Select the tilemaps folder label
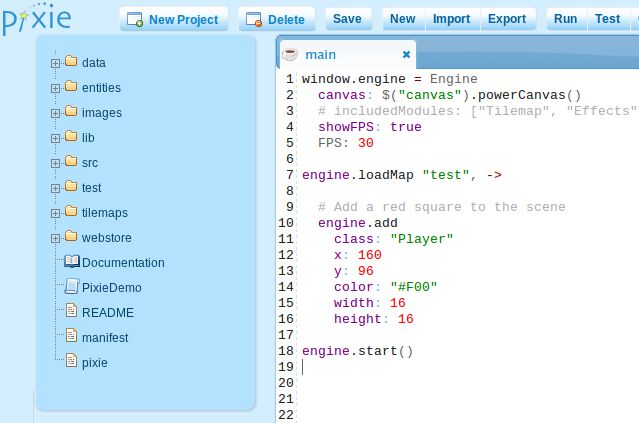Screen dimensions: 639x423 click(105, 213)
